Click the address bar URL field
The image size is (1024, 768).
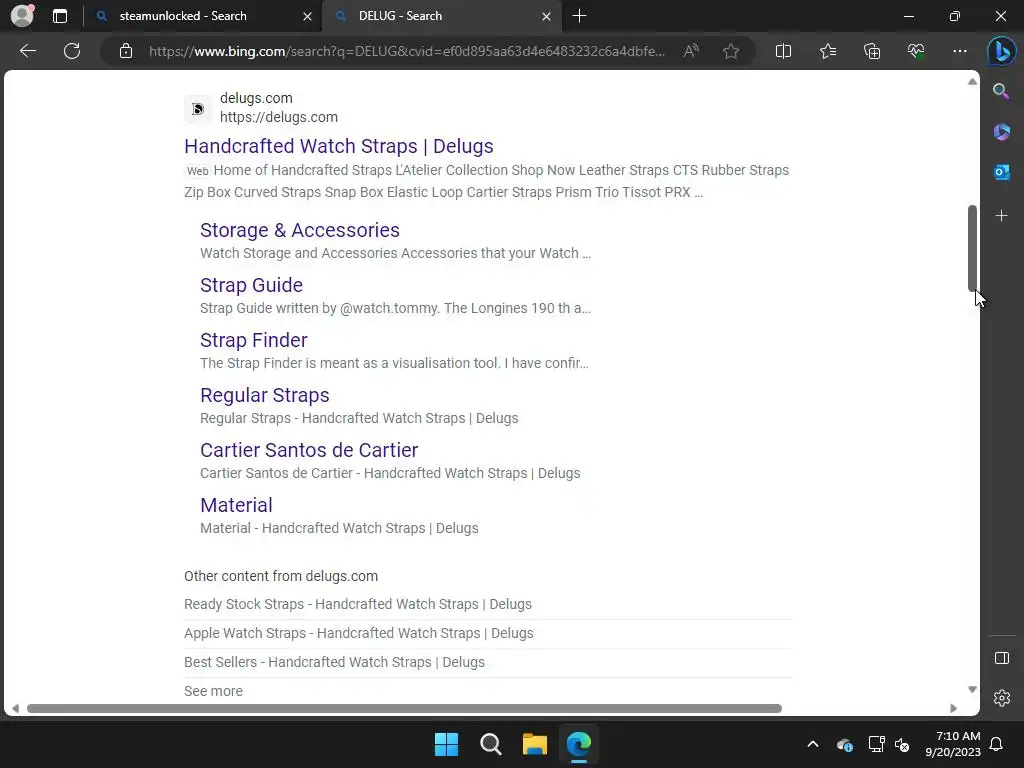click(407, 51)
